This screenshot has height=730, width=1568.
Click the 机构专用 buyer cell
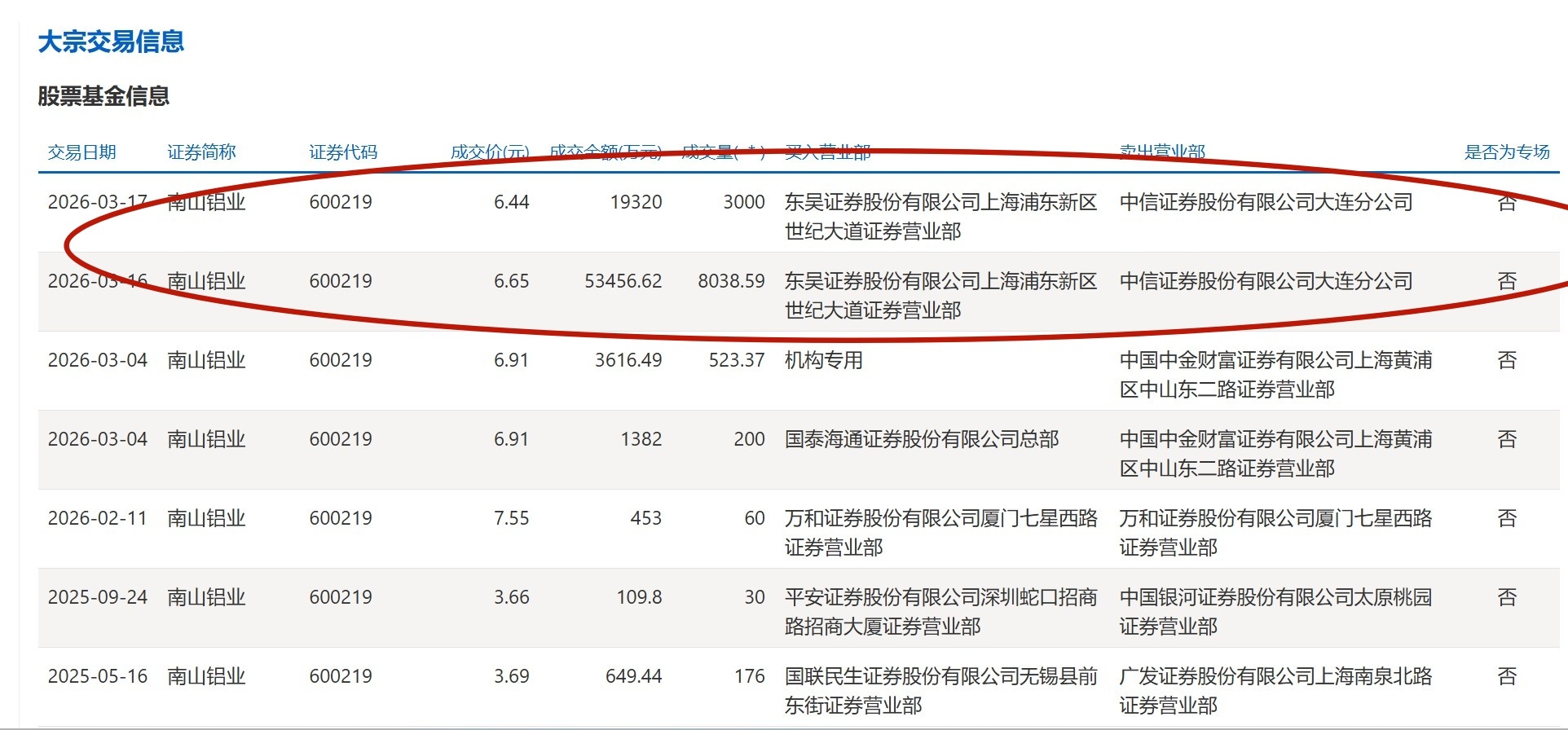point(823,360)
